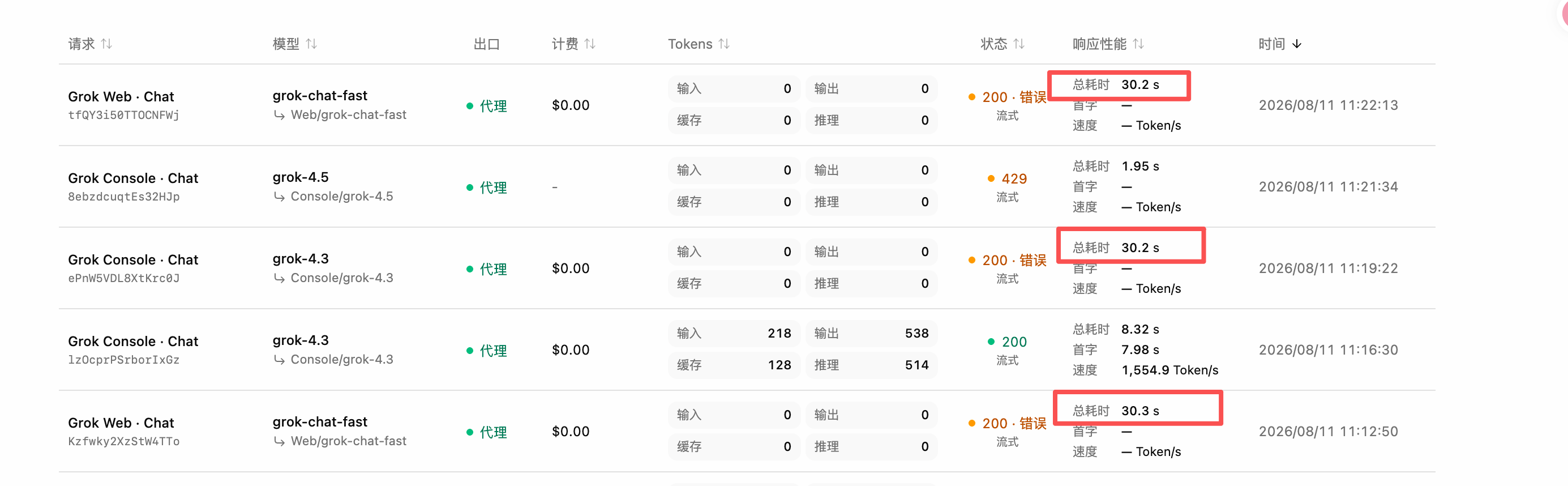Click Web/grok-chat-fast path in 11:12:50 row

pyautogui.click(x=349, y=441)
